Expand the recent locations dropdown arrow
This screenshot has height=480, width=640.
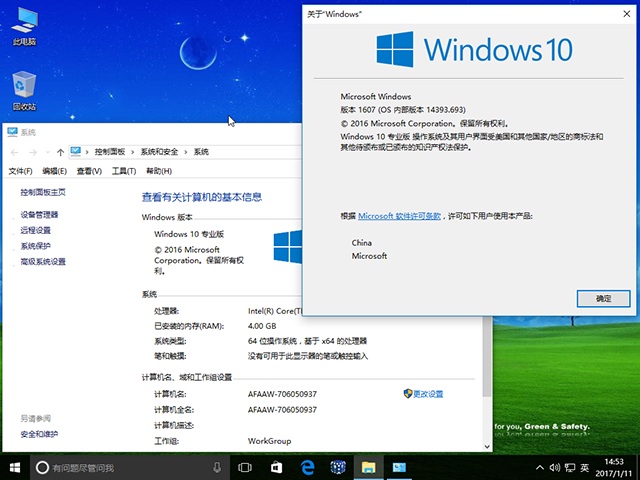(x=46, y=151)
